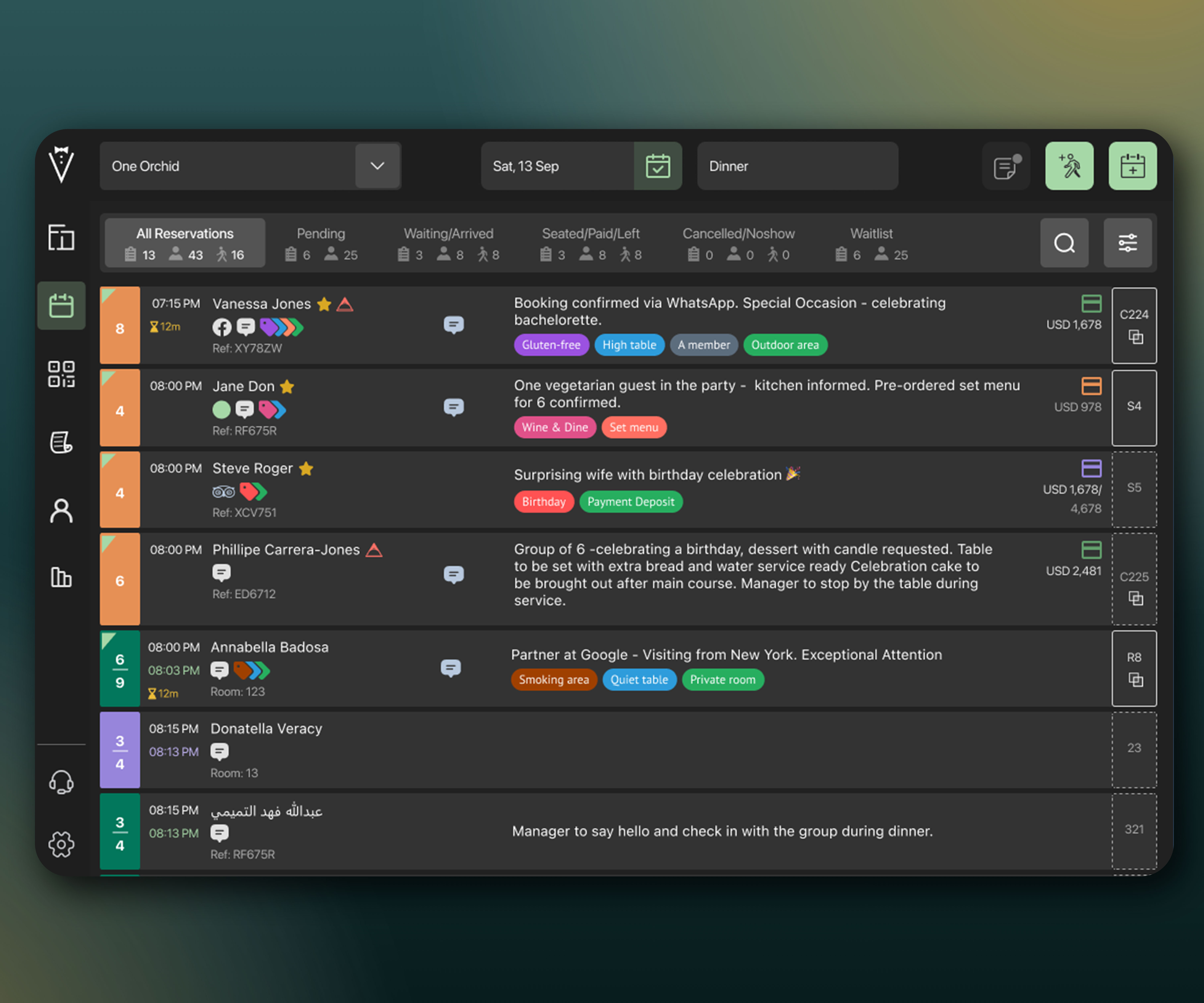
Task: Click the Quiet table tag
Action: click(639, 680)
